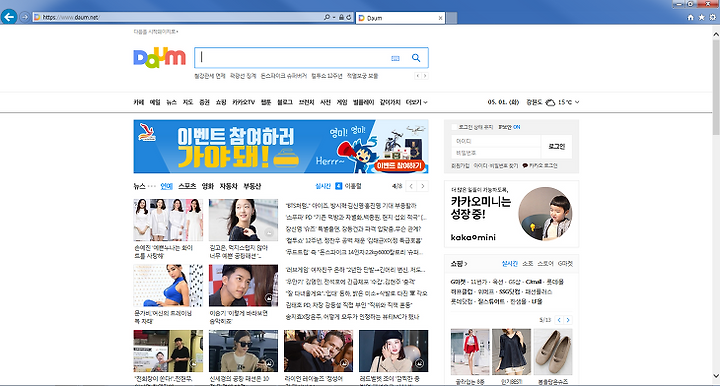Click the address bar lock icon

click(x=341, y=17)
